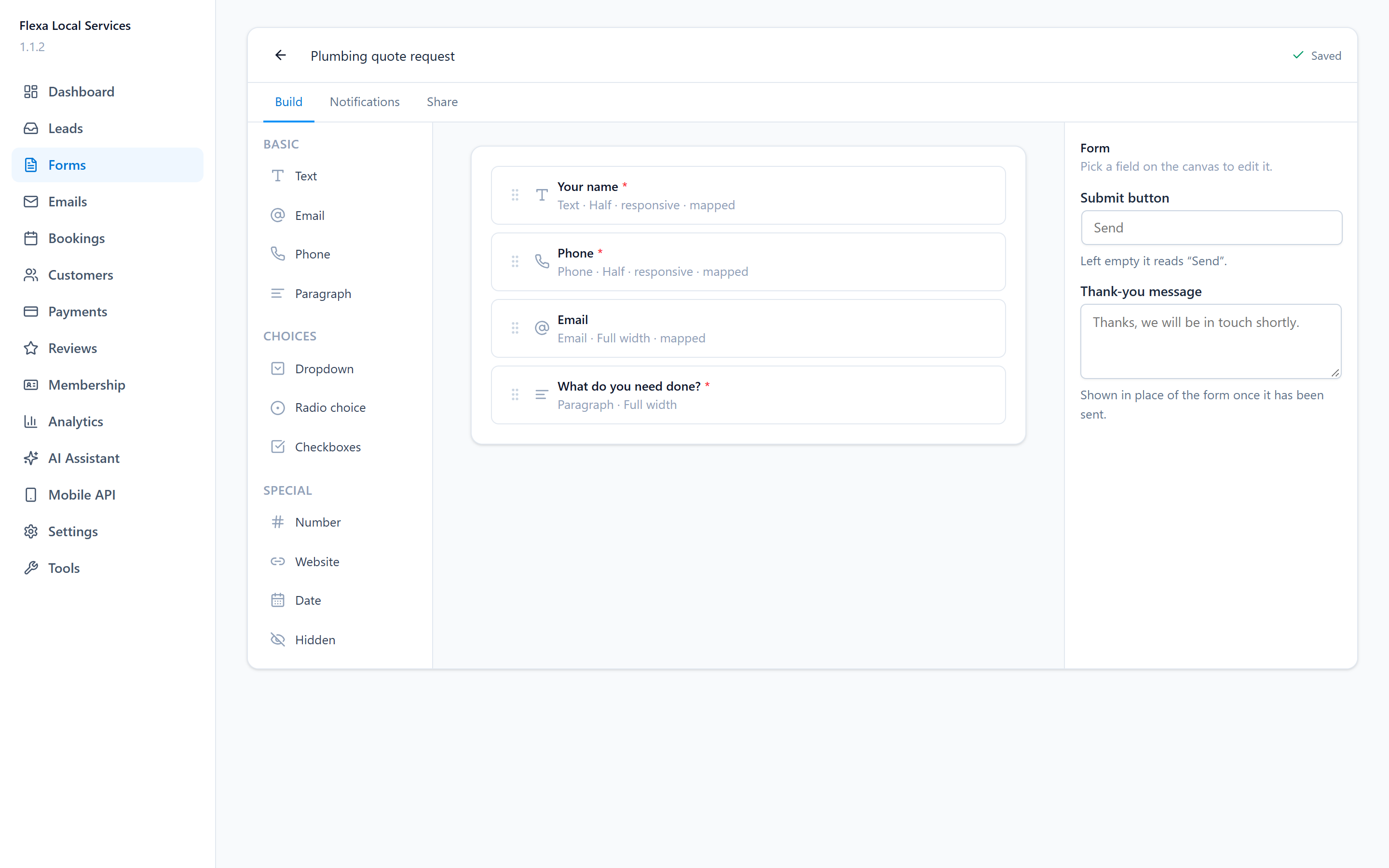Open Analytics in the sidebar

(108, 421)
